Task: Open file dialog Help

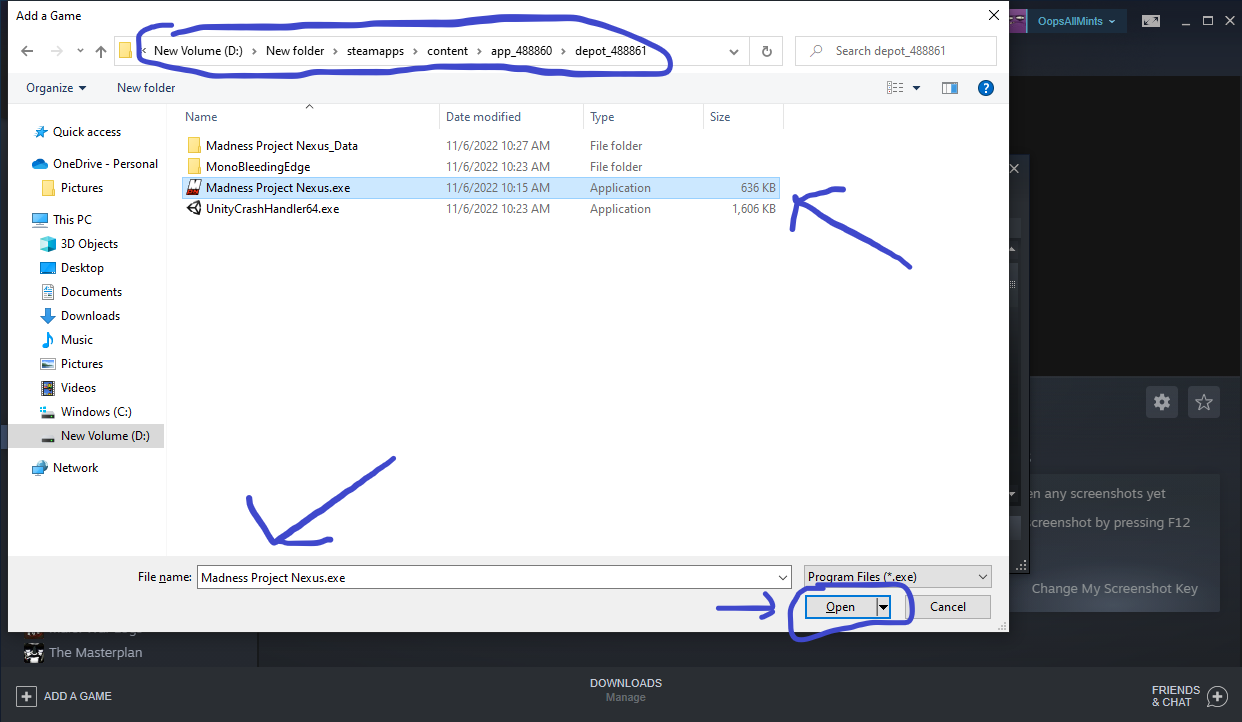Action: coord(986,88)
